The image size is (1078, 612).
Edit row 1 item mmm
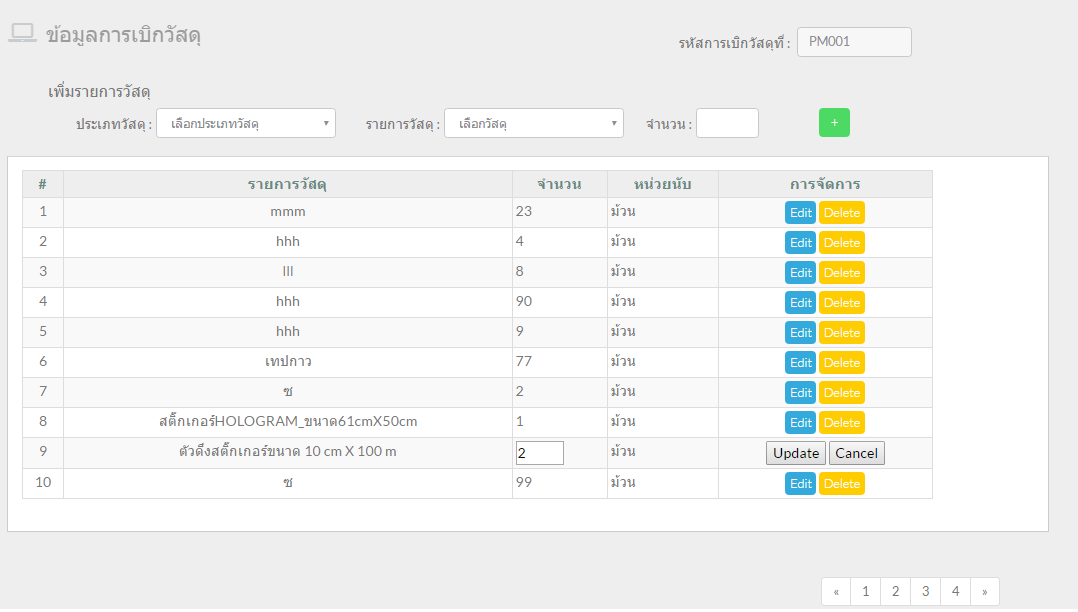[x=800, y=213]
